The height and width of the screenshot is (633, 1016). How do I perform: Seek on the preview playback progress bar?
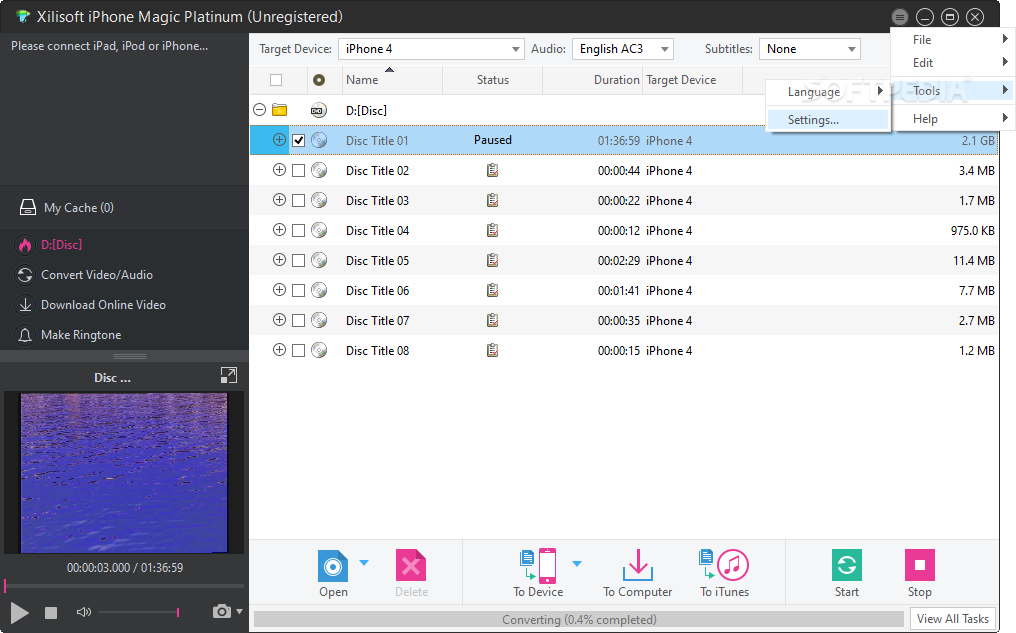tap(124, 586)
